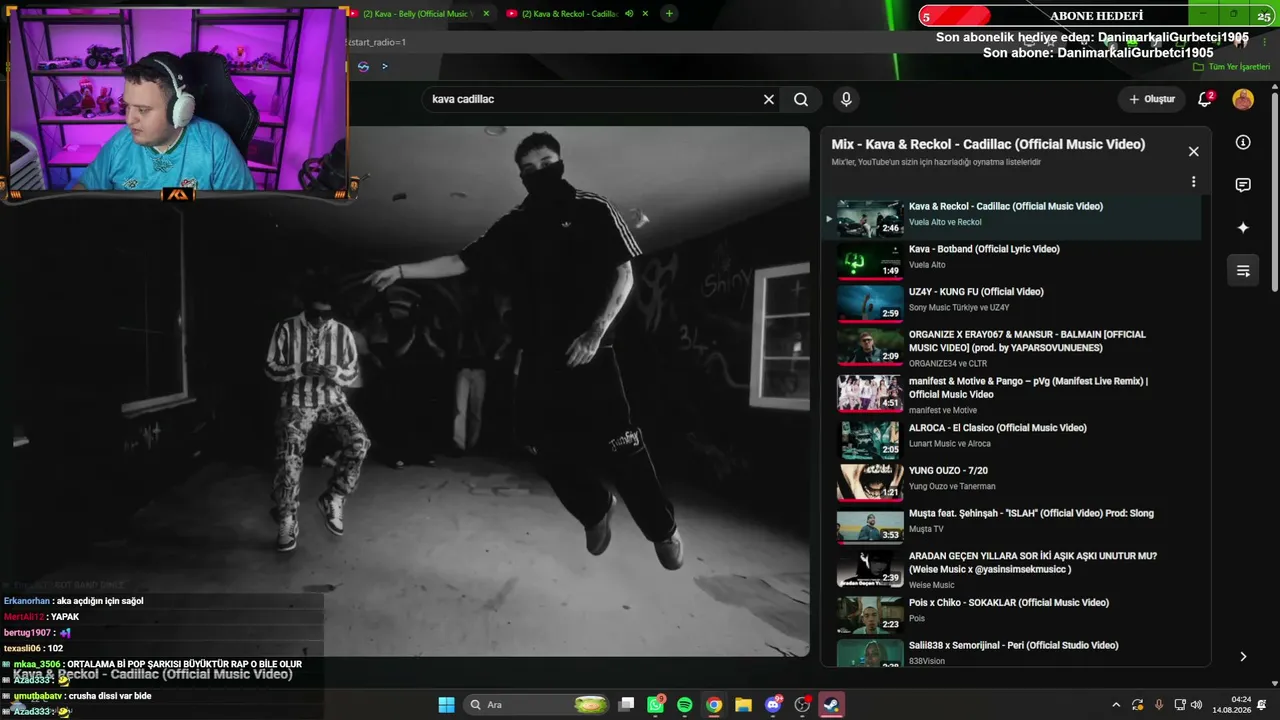Viewport: 1280px width, 720px height.
Task: Click channel name Weise Music
Action: click(x=931, y=585)
